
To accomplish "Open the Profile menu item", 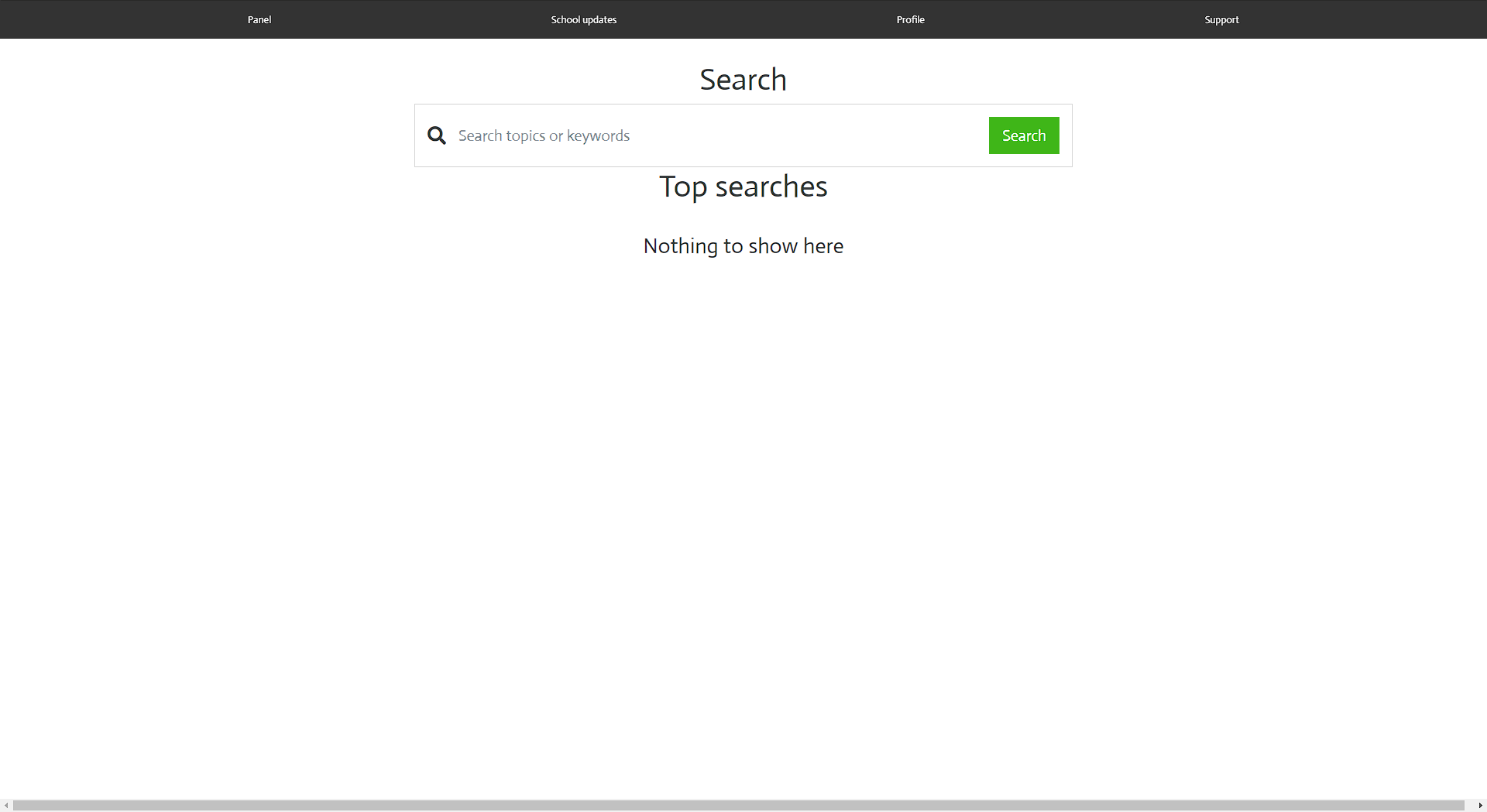I will pyautogui.click(x=910, y=19).
